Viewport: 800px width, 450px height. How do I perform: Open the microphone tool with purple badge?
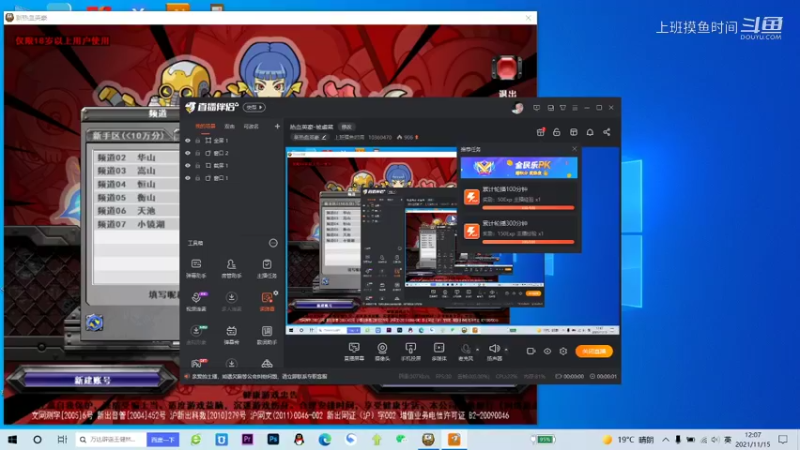coord(196,301)
